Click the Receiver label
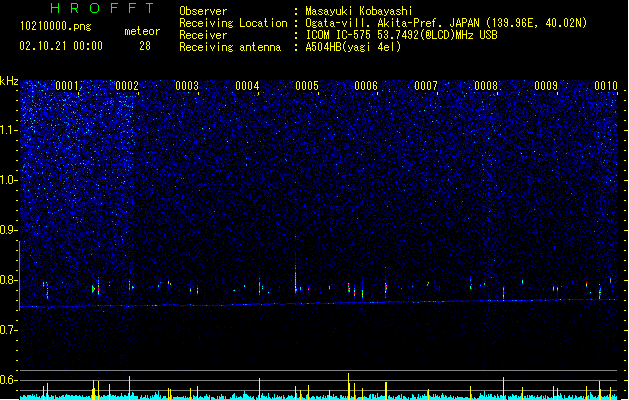 click(203, 35)
